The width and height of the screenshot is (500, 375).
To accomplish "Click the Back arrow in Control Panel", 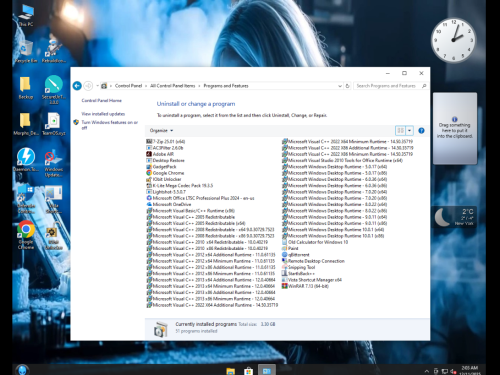I will 77,86.
